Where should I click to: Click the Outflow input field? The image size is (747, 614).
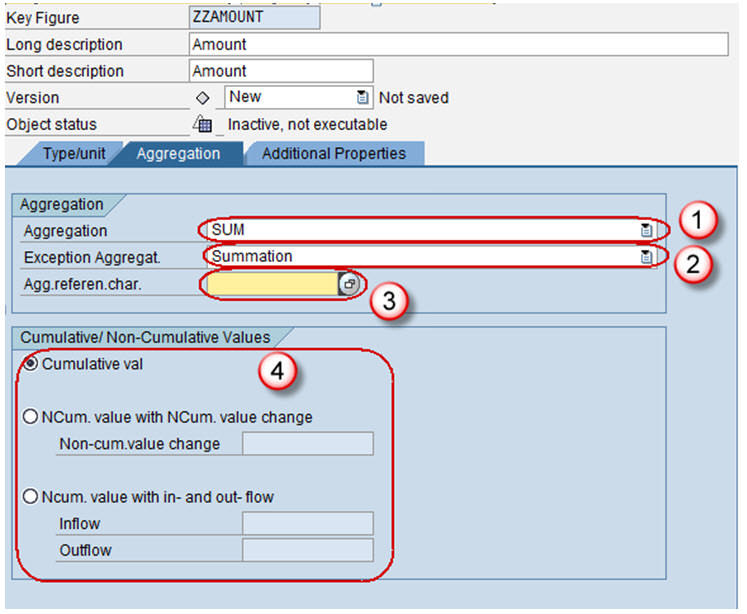click(x=308, y=550)
